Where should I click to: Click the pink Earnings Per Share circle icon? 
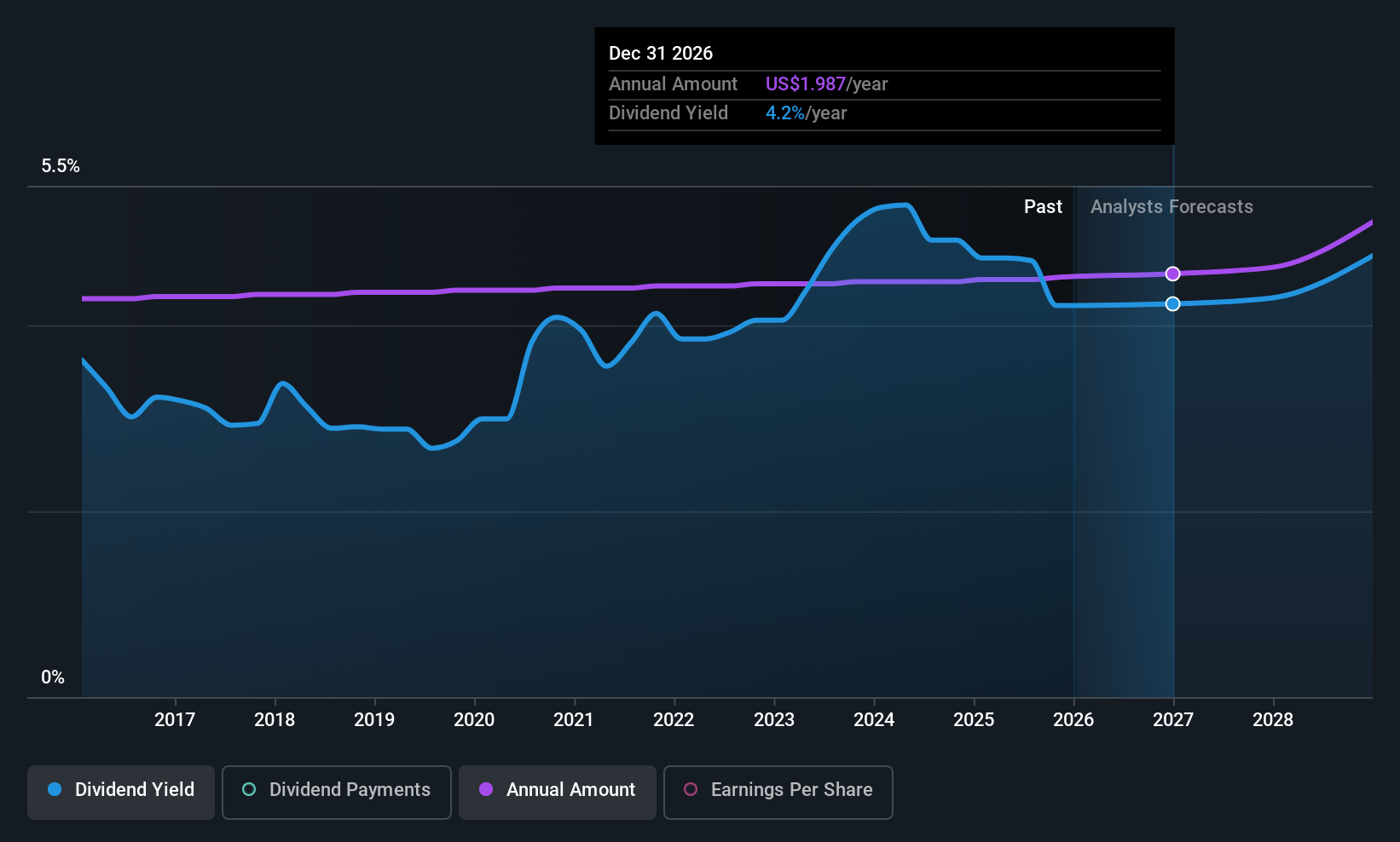691,789
